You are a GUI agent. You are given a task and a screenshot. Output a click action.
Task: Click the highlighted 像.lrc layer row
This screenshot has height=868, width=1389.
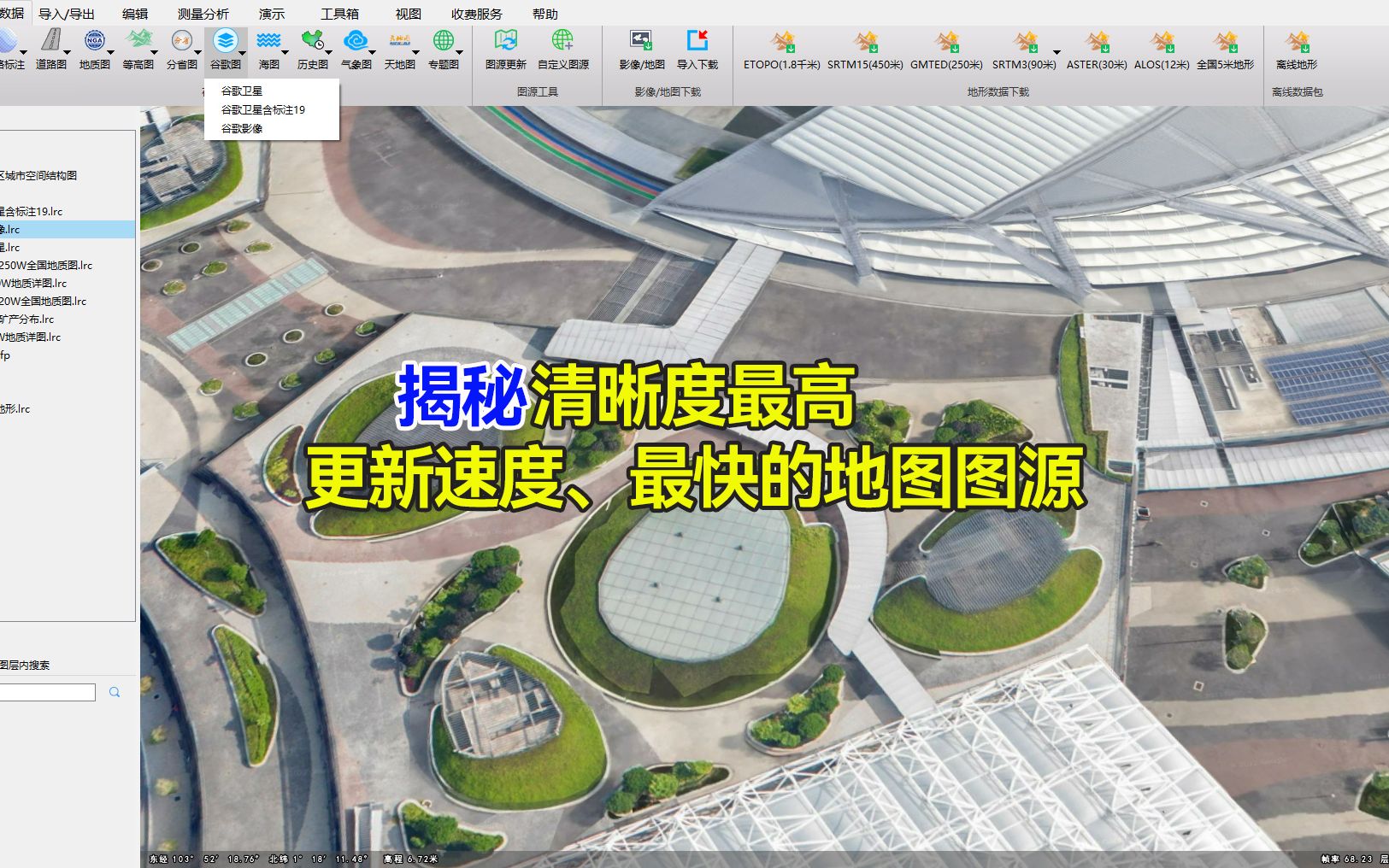pos(68,229)
